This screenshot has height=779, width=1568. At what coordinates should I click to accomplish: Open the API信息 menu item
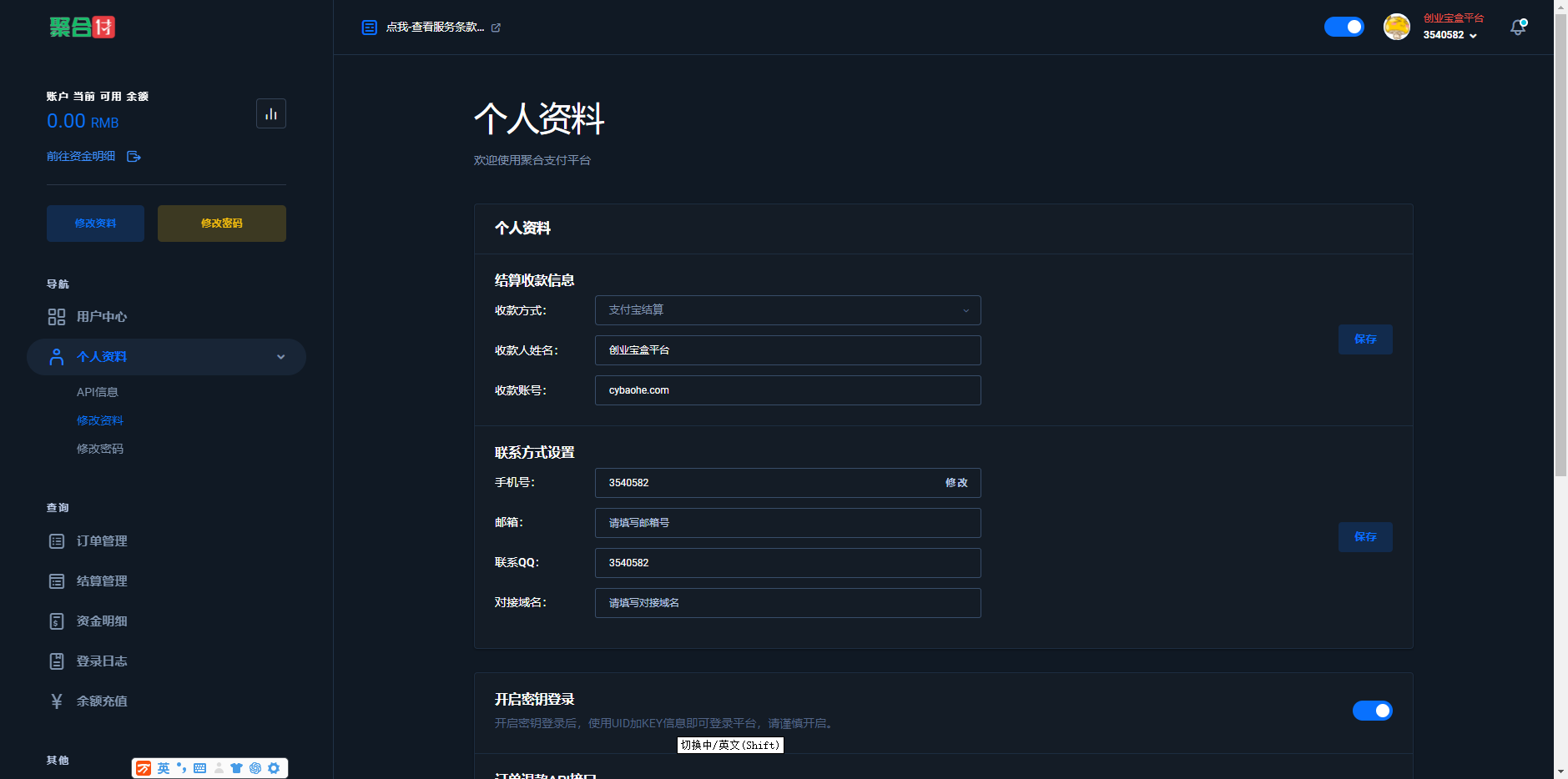point(98,392)
